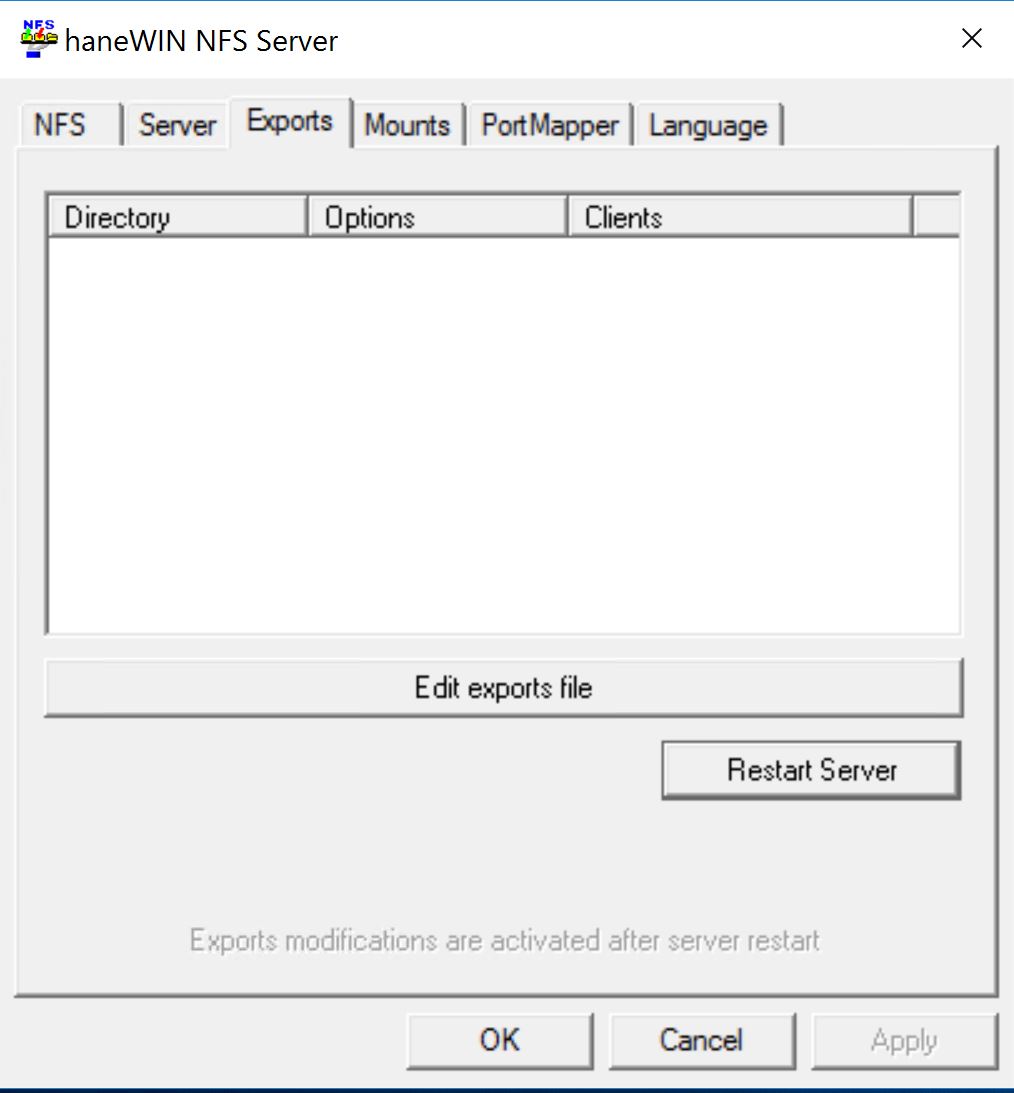Cancel the dialog
Viewport: 1014px width, 1093px height.
click(x=702, y=1041)
